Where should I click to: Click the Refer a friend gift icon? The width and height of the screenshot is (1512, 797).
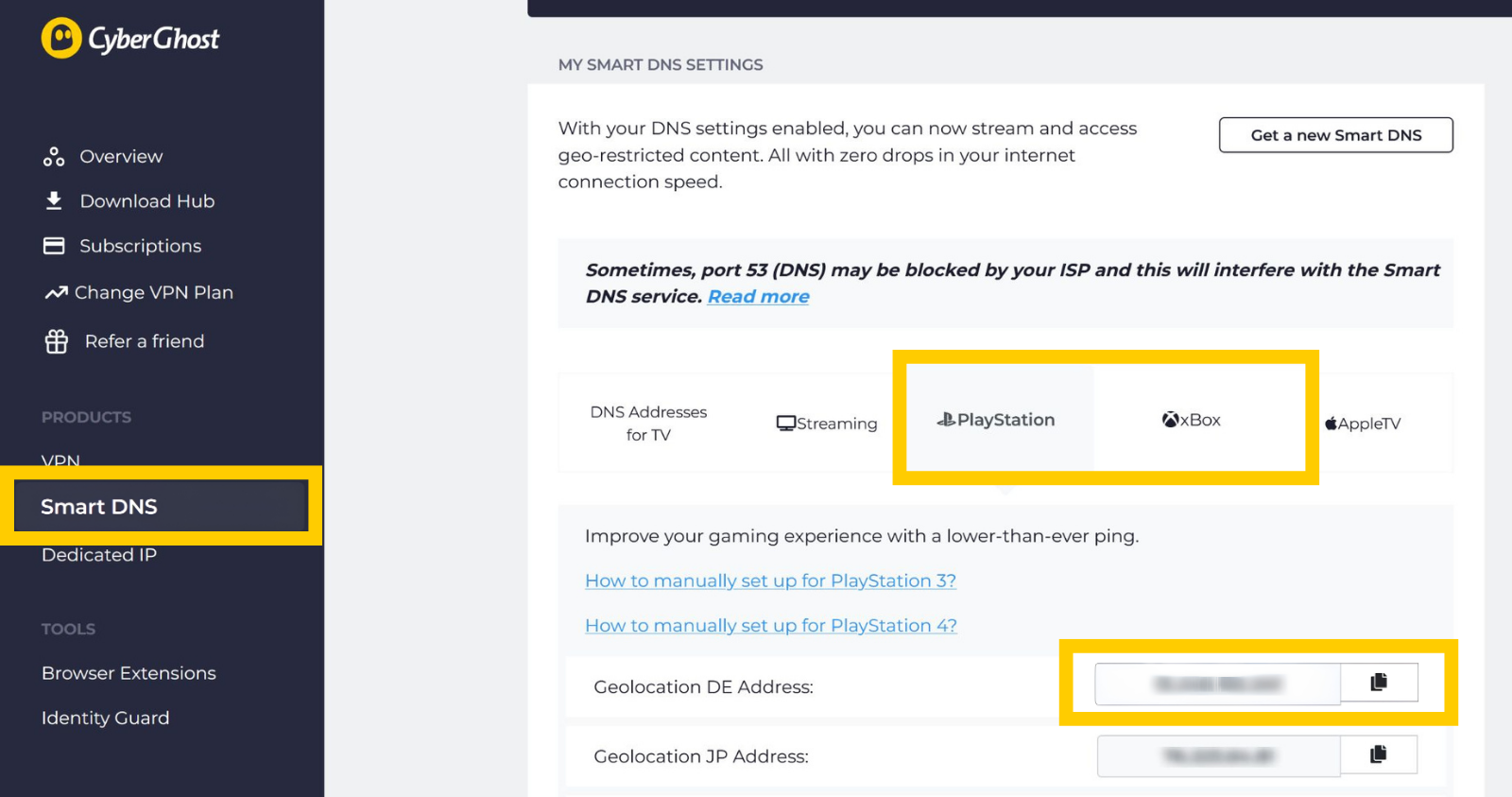coord(57,341)
